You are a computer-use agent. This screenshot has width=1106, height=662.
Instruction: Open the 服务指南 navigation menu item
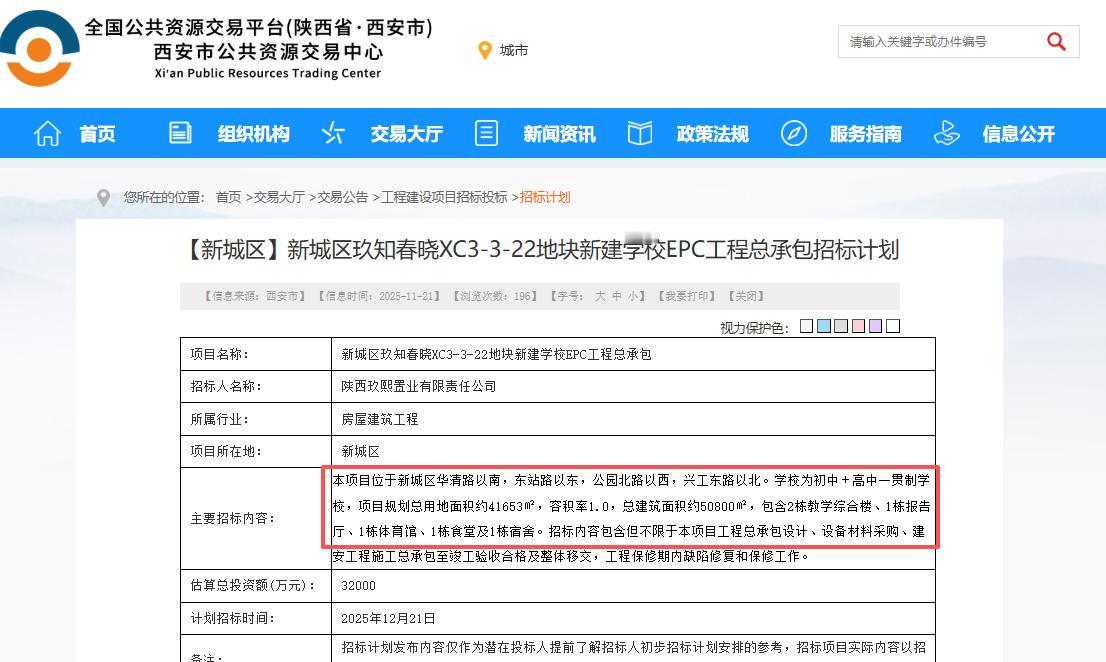(865, 133)
